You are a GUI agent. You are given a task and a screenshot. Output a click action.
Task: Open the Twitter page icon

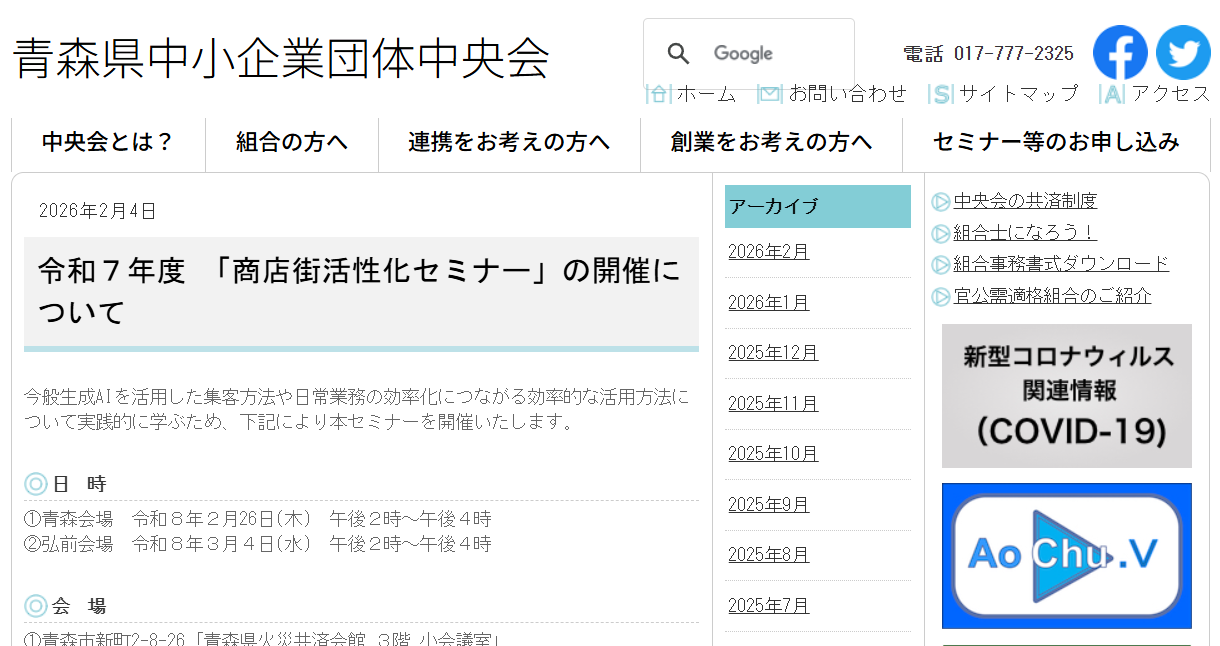pos(1183,53)
